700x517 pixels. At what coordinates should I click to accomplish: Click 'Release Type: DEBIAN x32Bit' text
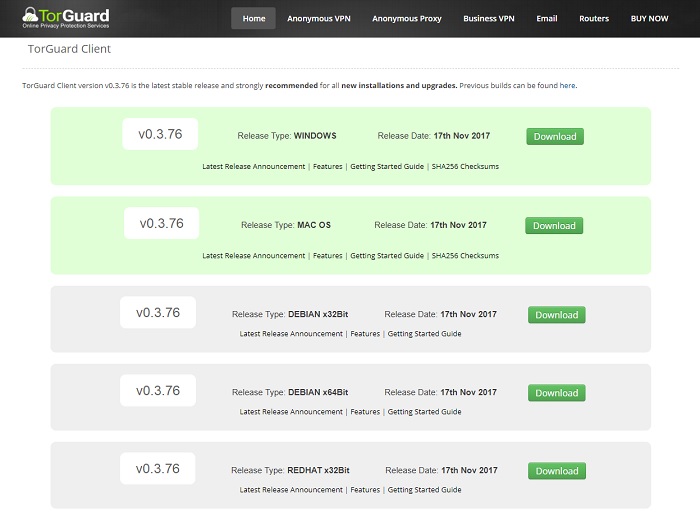[x=290, y=314]
